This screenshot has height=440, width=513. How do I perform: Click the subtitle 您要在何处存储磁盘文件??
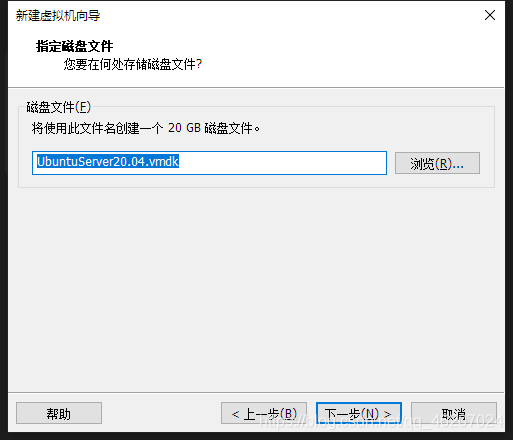pyautogui.click(x=133, y=64)
